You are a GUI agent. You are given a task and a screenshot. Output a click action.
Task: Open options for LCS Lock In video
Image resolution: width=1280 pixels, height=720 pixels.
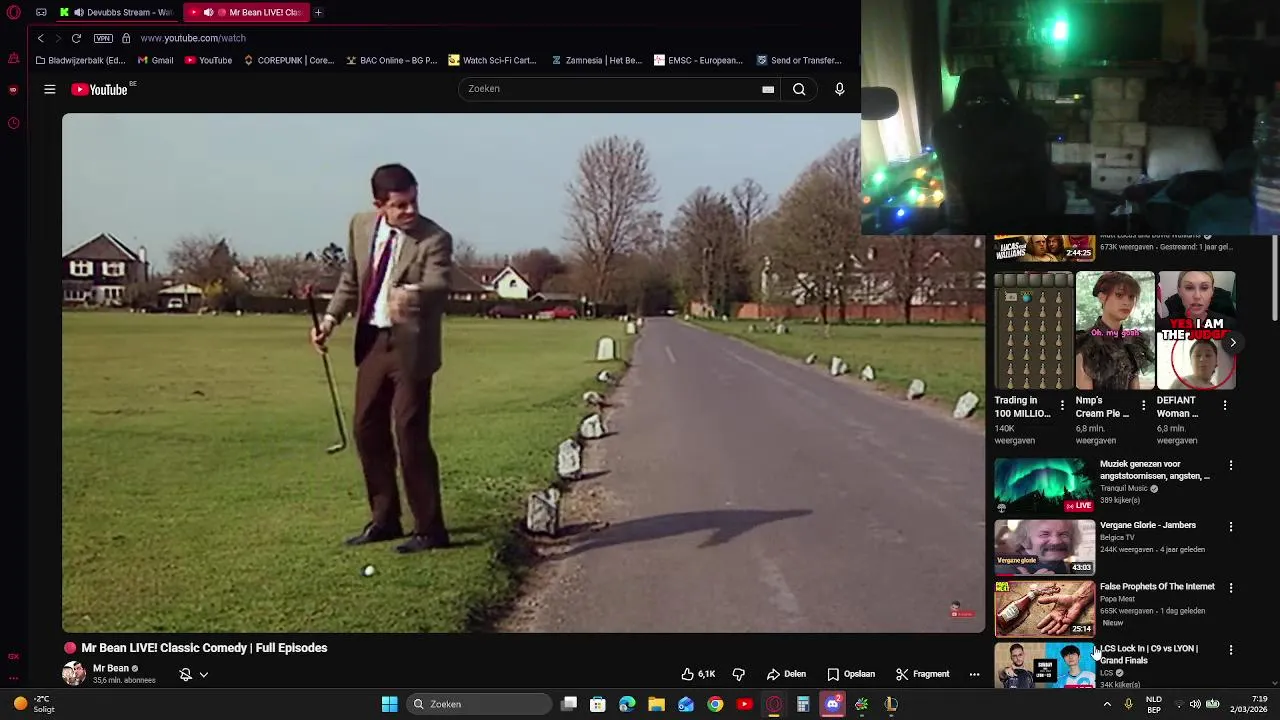1231,650
